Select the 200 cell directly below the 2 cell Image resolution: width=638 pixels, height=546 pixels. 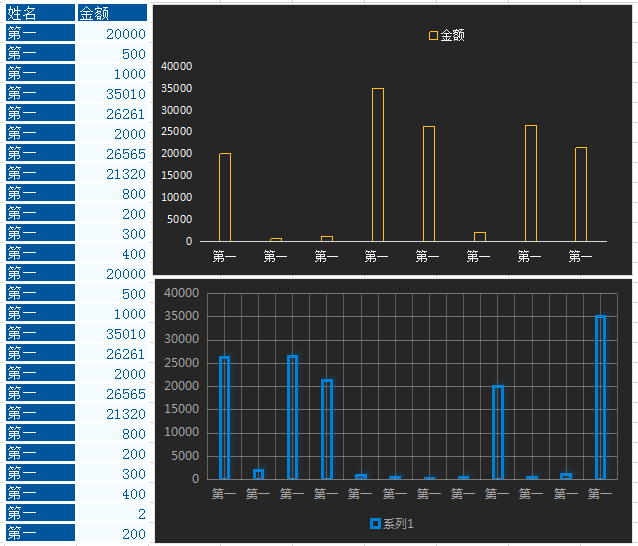112,533
